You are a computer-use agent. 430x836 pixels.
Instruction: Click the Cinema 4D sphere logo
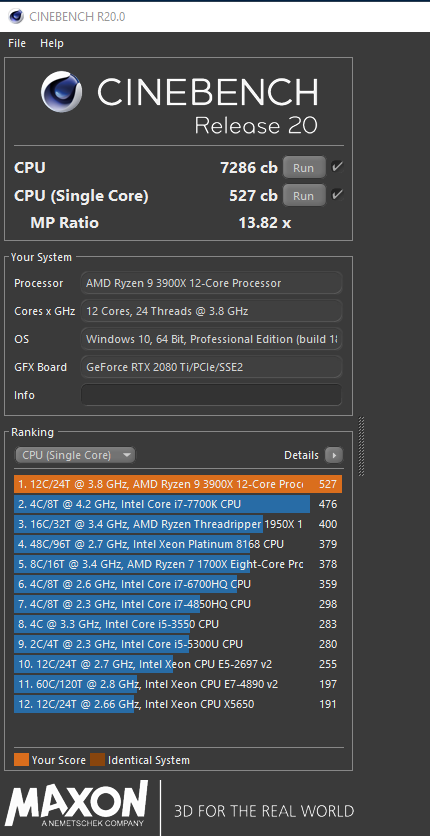point(62,92)
